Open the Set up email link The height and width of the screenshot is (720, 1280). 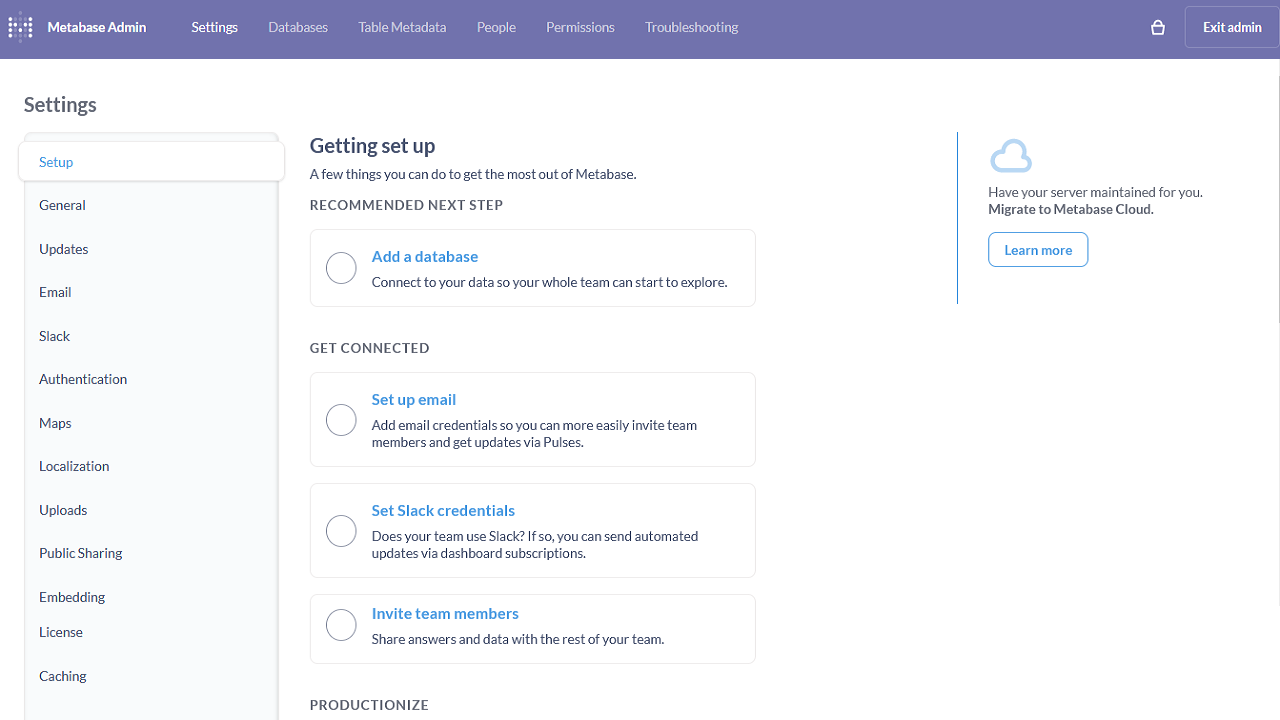pyautogui.click(x=414, y=400)
